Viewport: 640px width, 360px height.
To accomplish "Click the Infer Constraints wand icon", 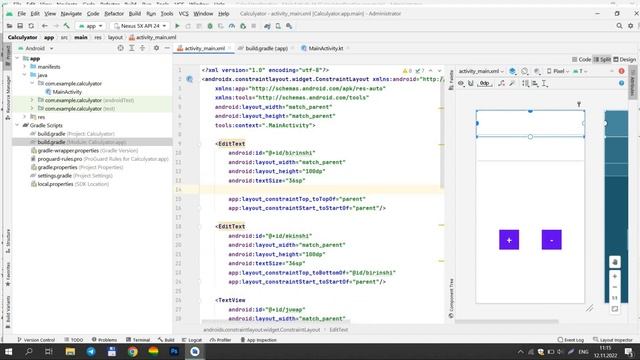I will click(x=512, y=83).
